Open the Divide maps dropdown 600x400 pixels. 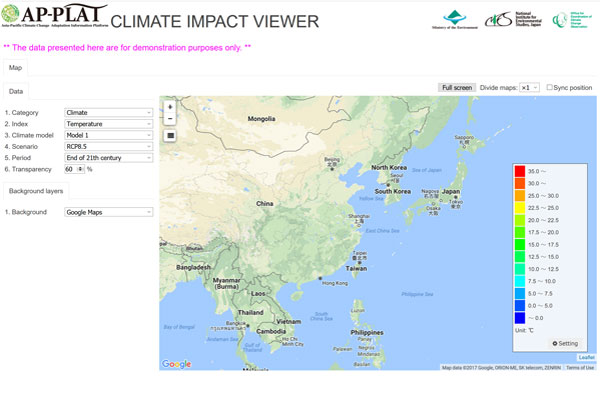pos(530,88)
